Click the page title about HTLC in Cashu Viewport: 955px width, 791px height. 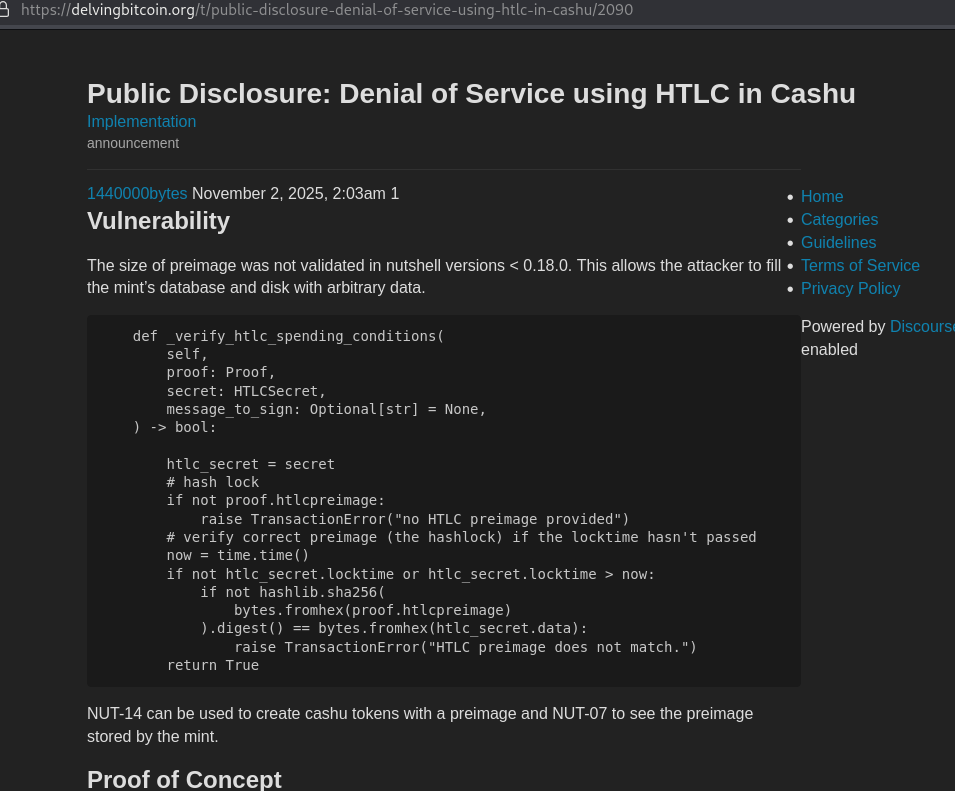tap(471, 94)
